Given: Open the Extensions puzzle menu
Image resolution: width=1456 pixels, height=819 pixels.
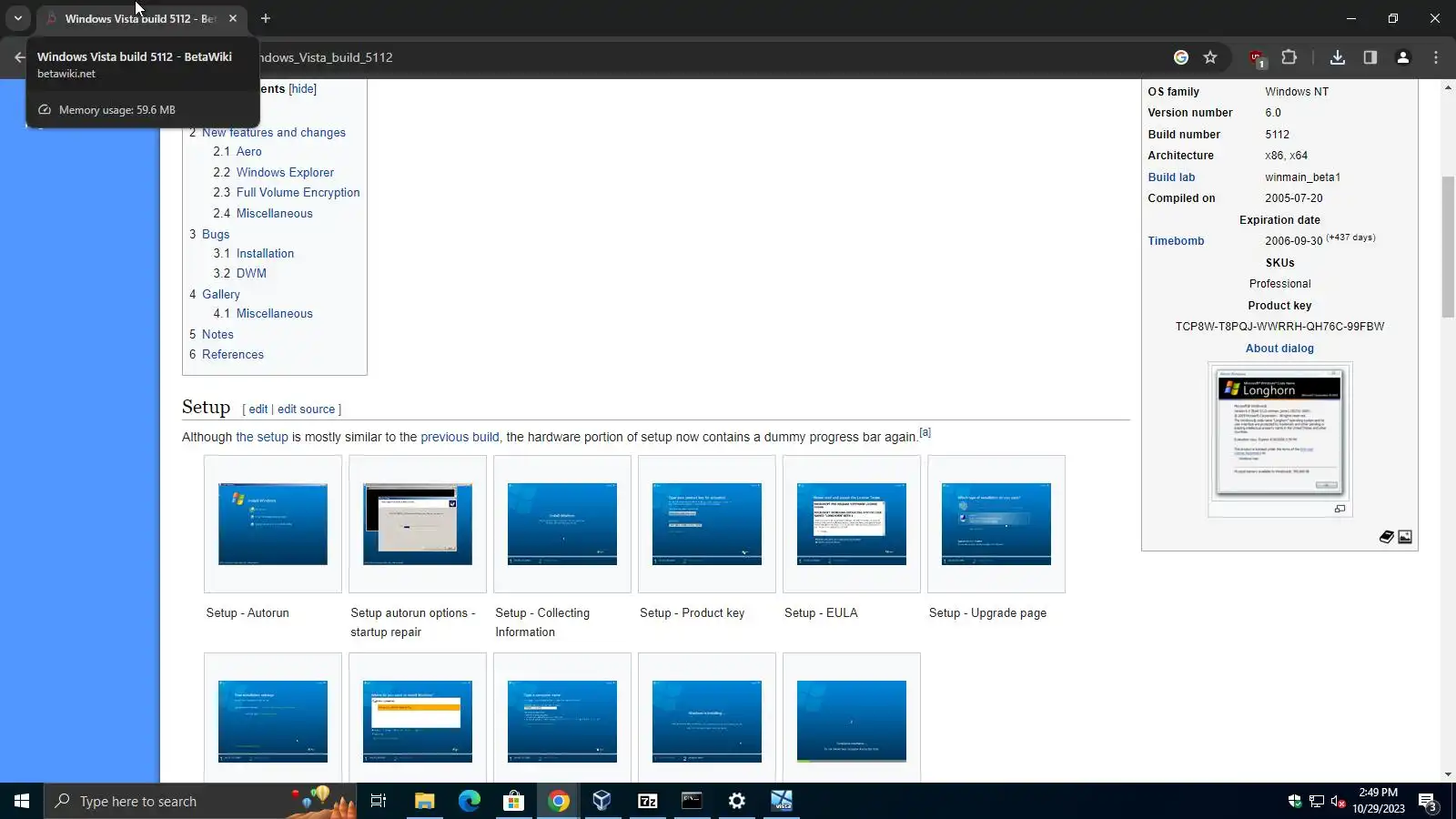Looking at the screenshot, I should click(1289, 57).
